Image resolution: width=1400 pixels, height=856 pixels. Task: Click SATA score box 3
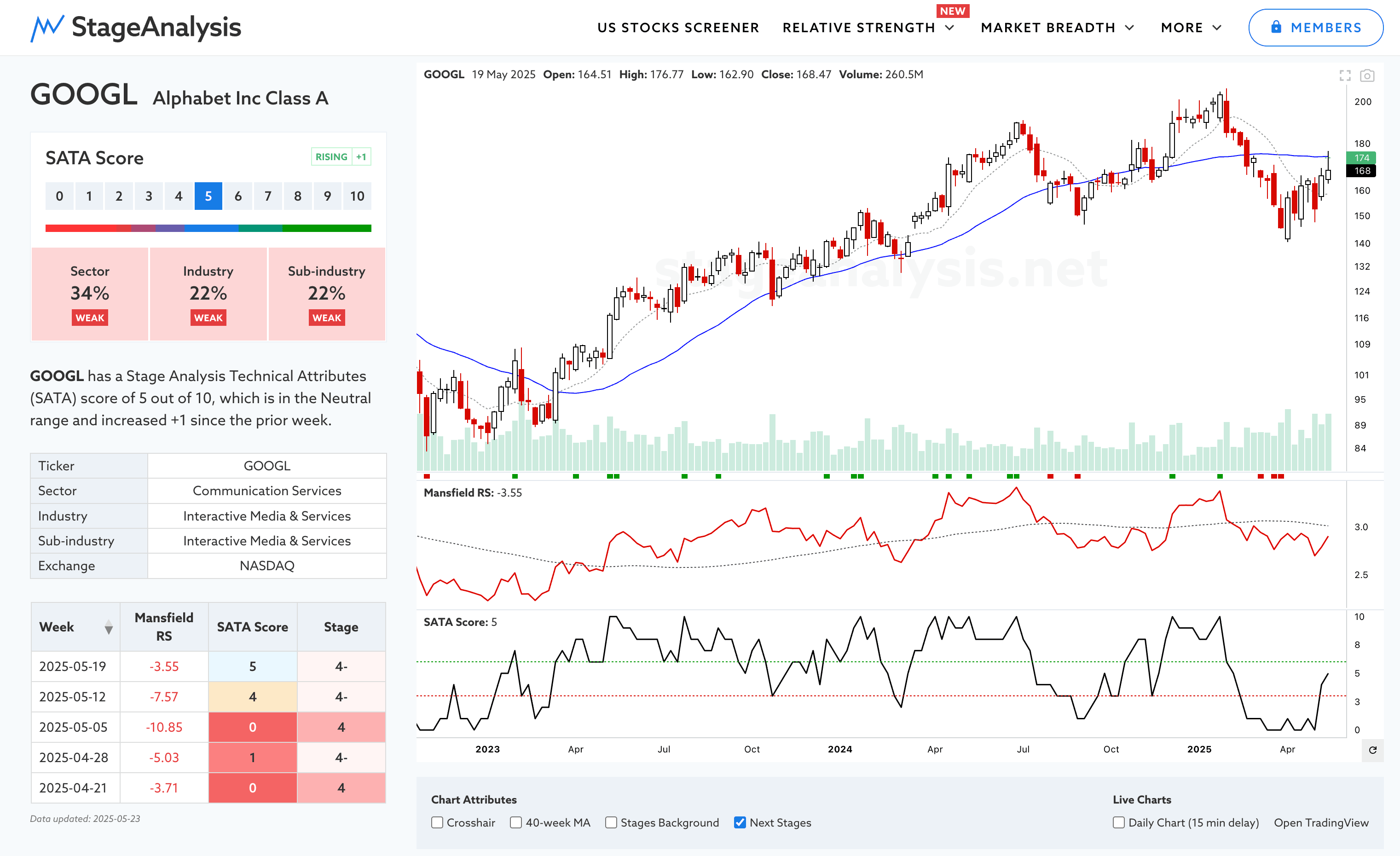coord(149,196)
